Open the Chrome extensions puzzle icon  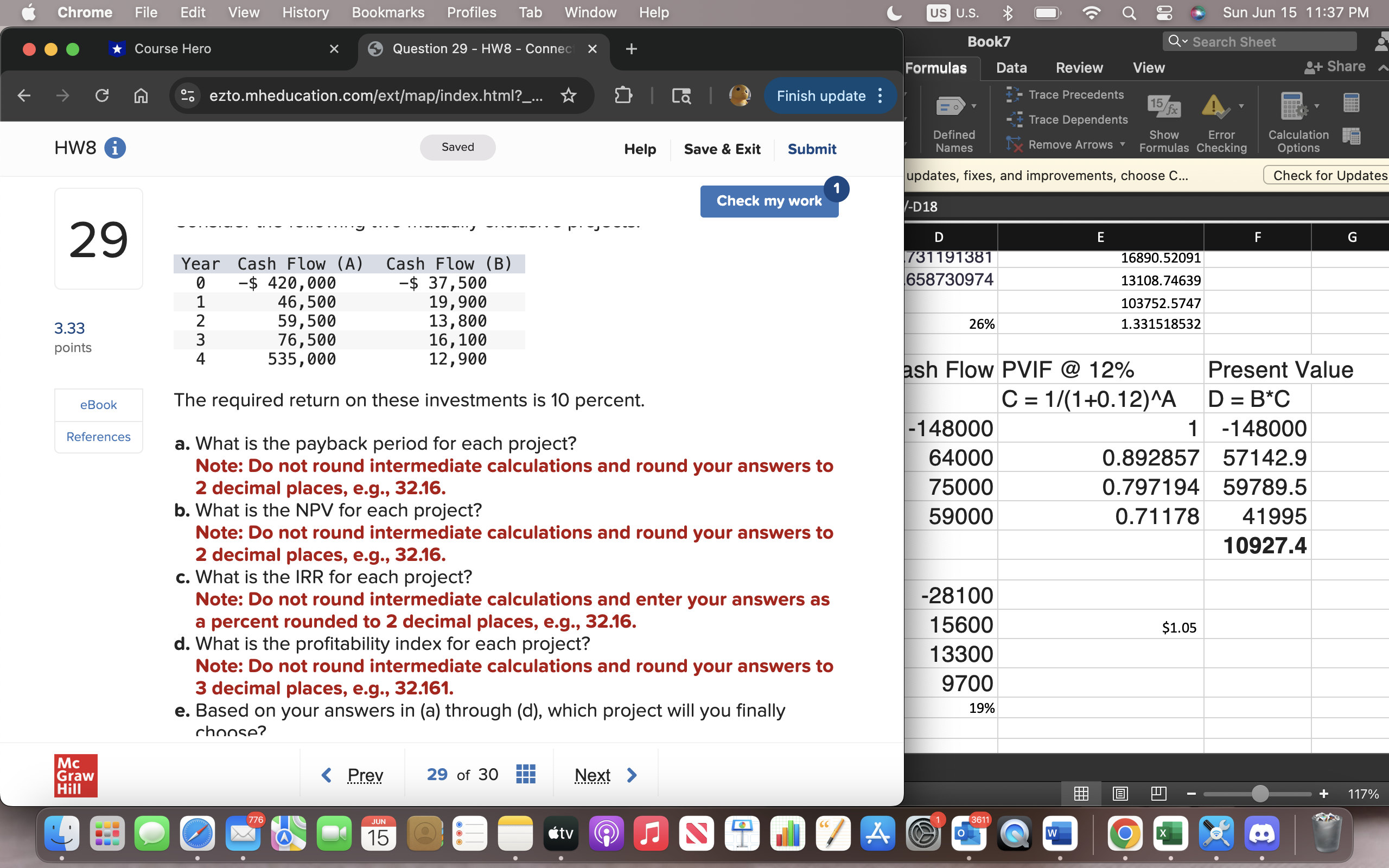tap(624, 95)
